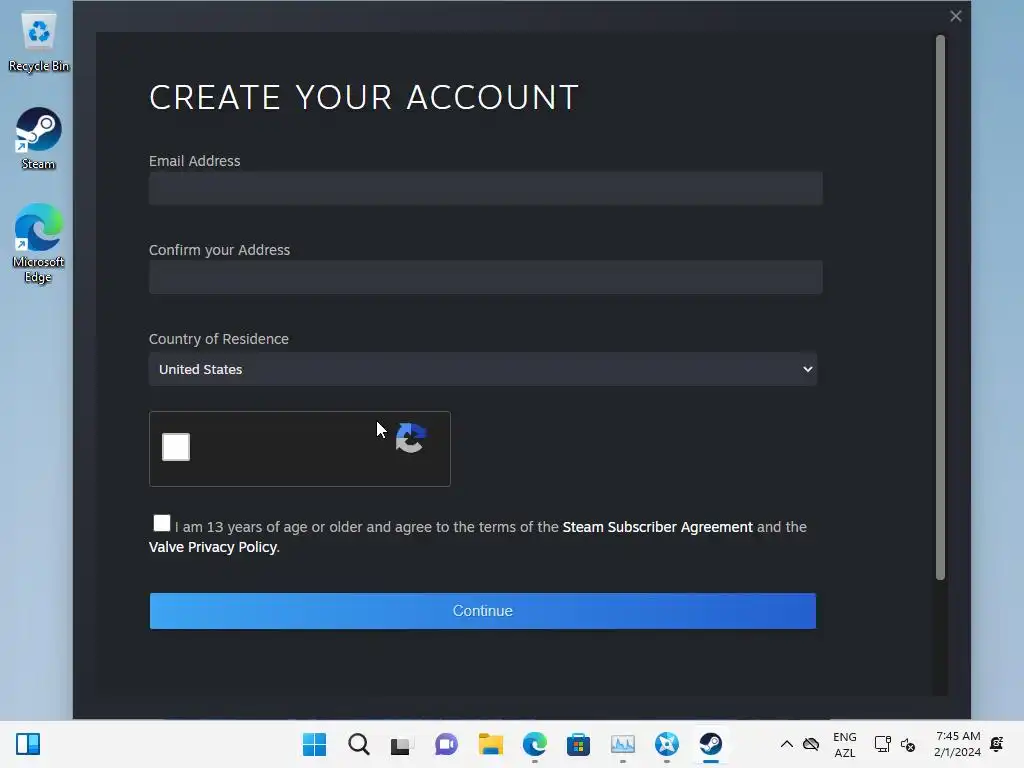The image size is (1024, 768).
Task: Select the Microsoft Edge desktop shortcut
Action: pyautogui.click(x=39, y=243)
